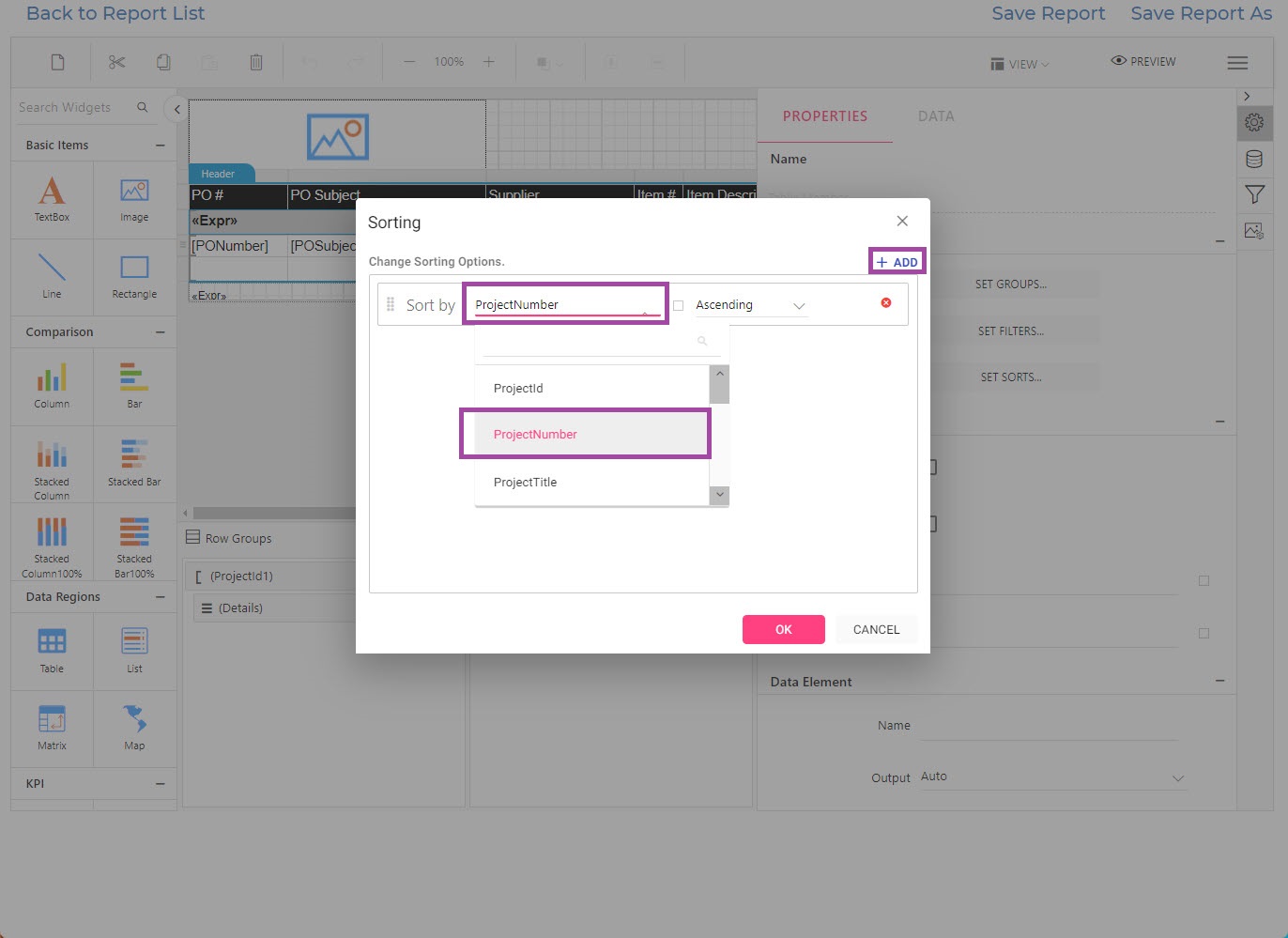Viewport: 1288px width, 938px height.
Task: Open the hamburger menu in toolbar
Action: point(1237,63)
